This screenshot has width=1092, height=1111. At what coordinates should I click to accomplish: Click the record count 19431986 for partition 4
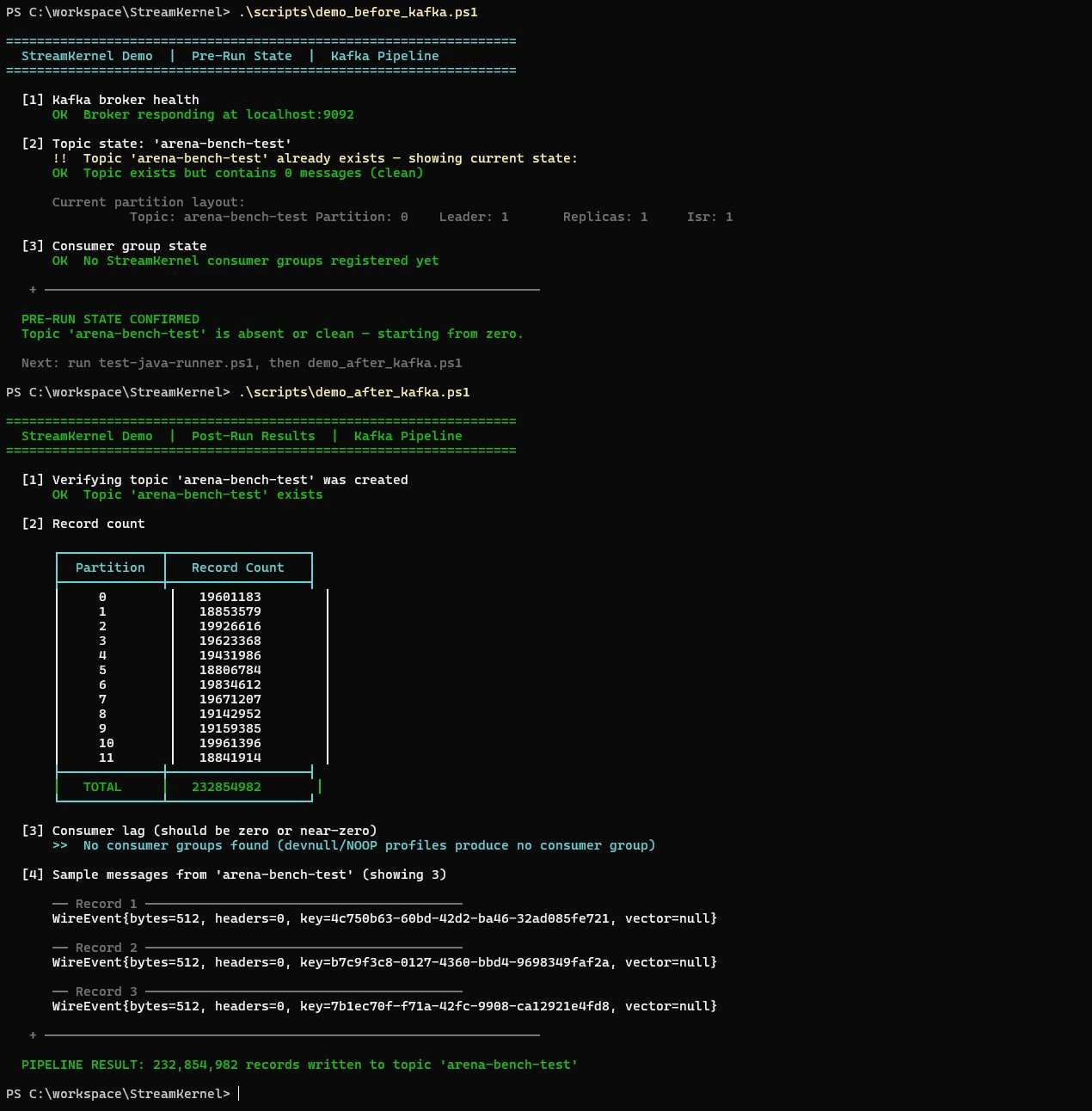click(230, 655)
